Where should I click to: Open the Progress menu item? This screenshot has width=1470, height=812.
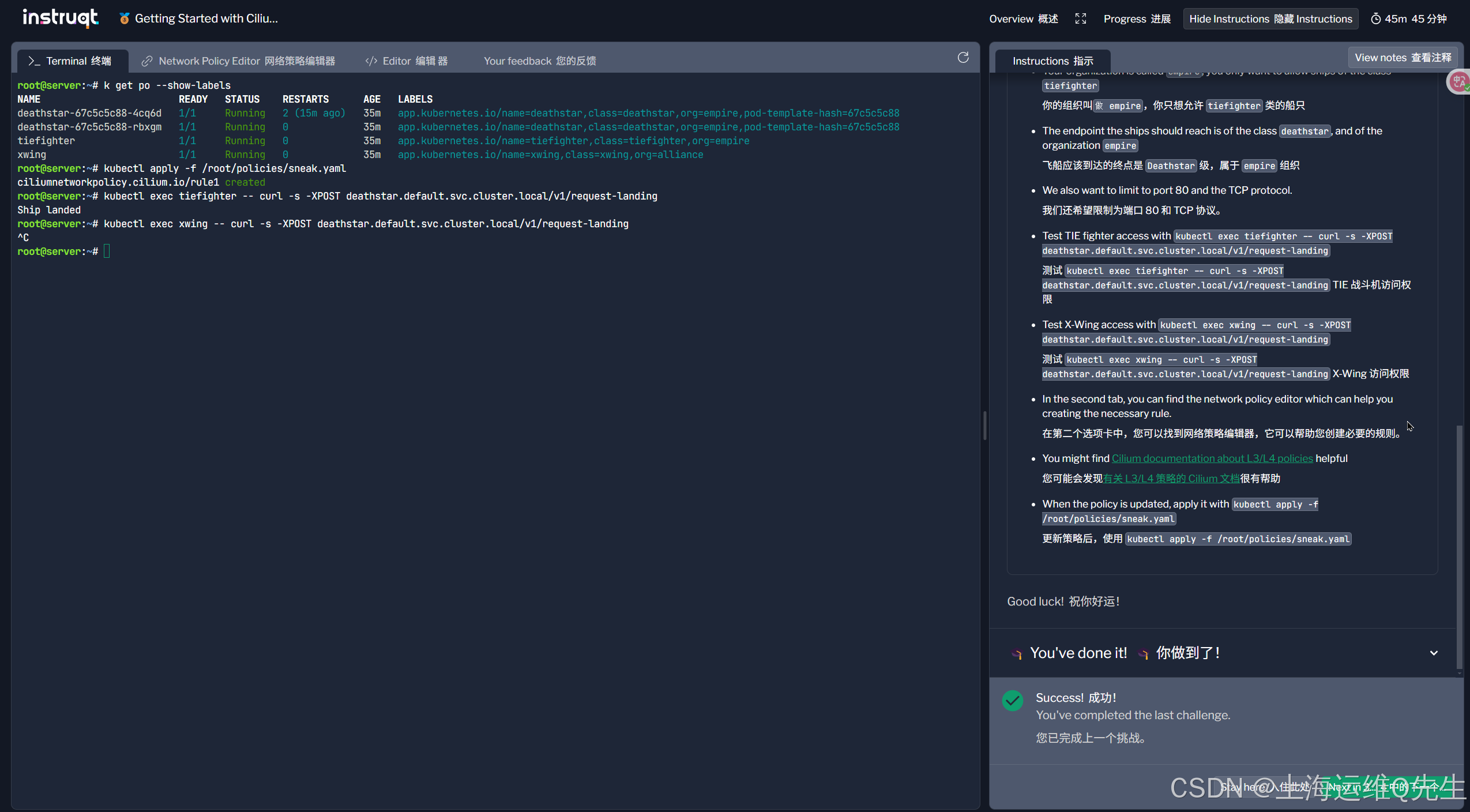[x=1137, y=19]
